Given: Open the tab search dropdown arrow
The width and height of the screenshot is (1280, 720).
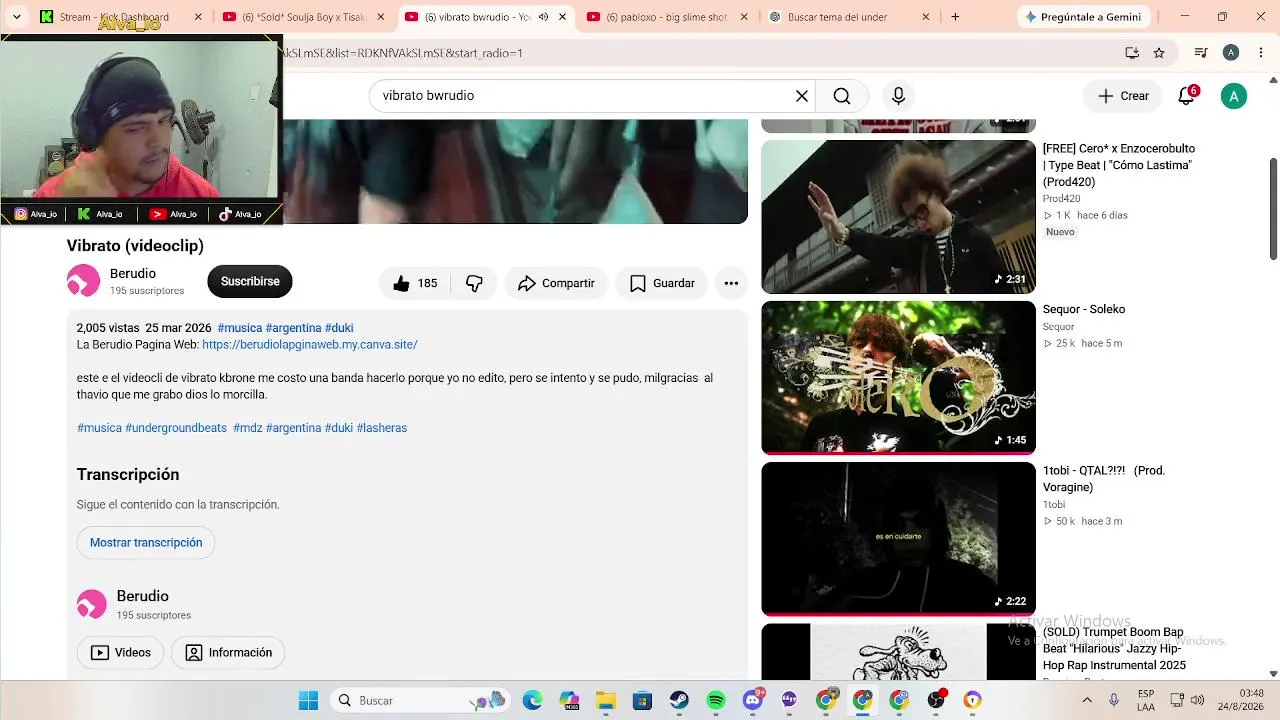Looking at the screenshot, I should pos(16,17).
